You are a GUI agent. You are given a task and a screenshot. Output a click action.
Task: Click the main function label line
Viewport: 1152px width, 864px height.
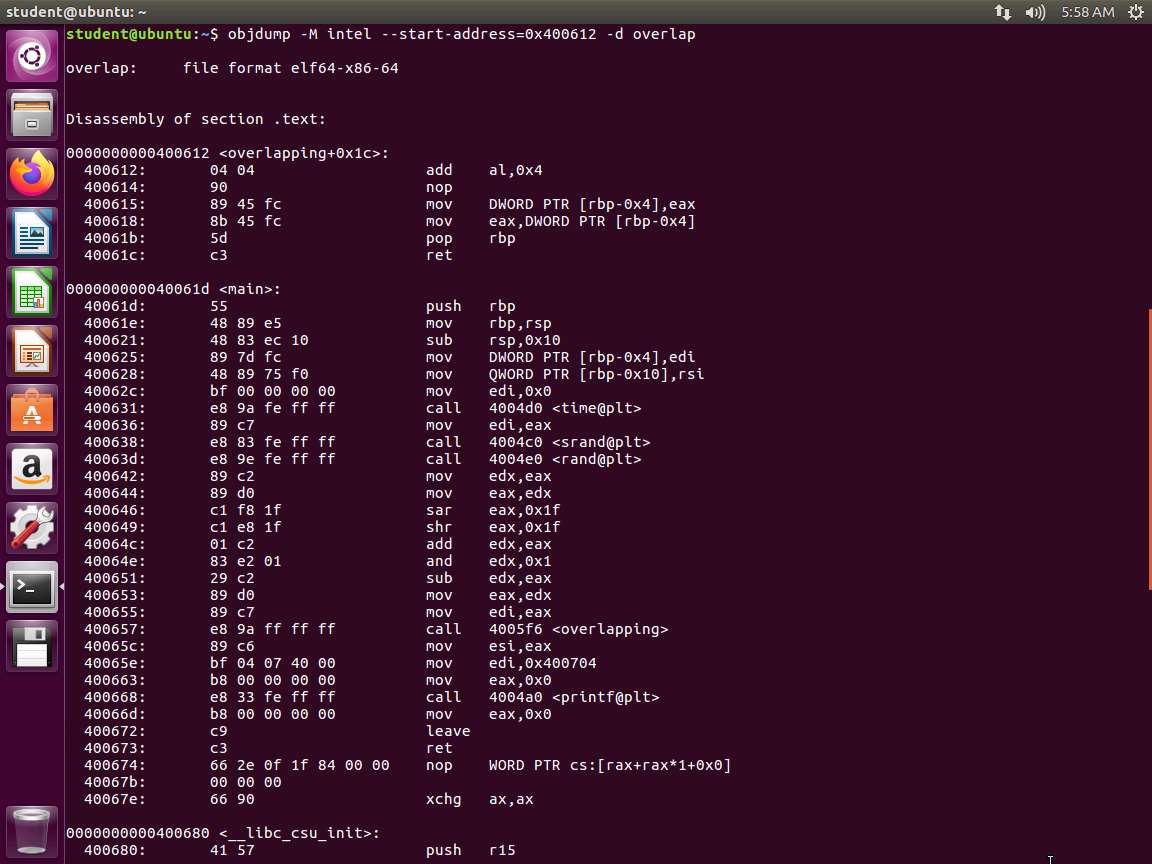[x=173, y=289]
